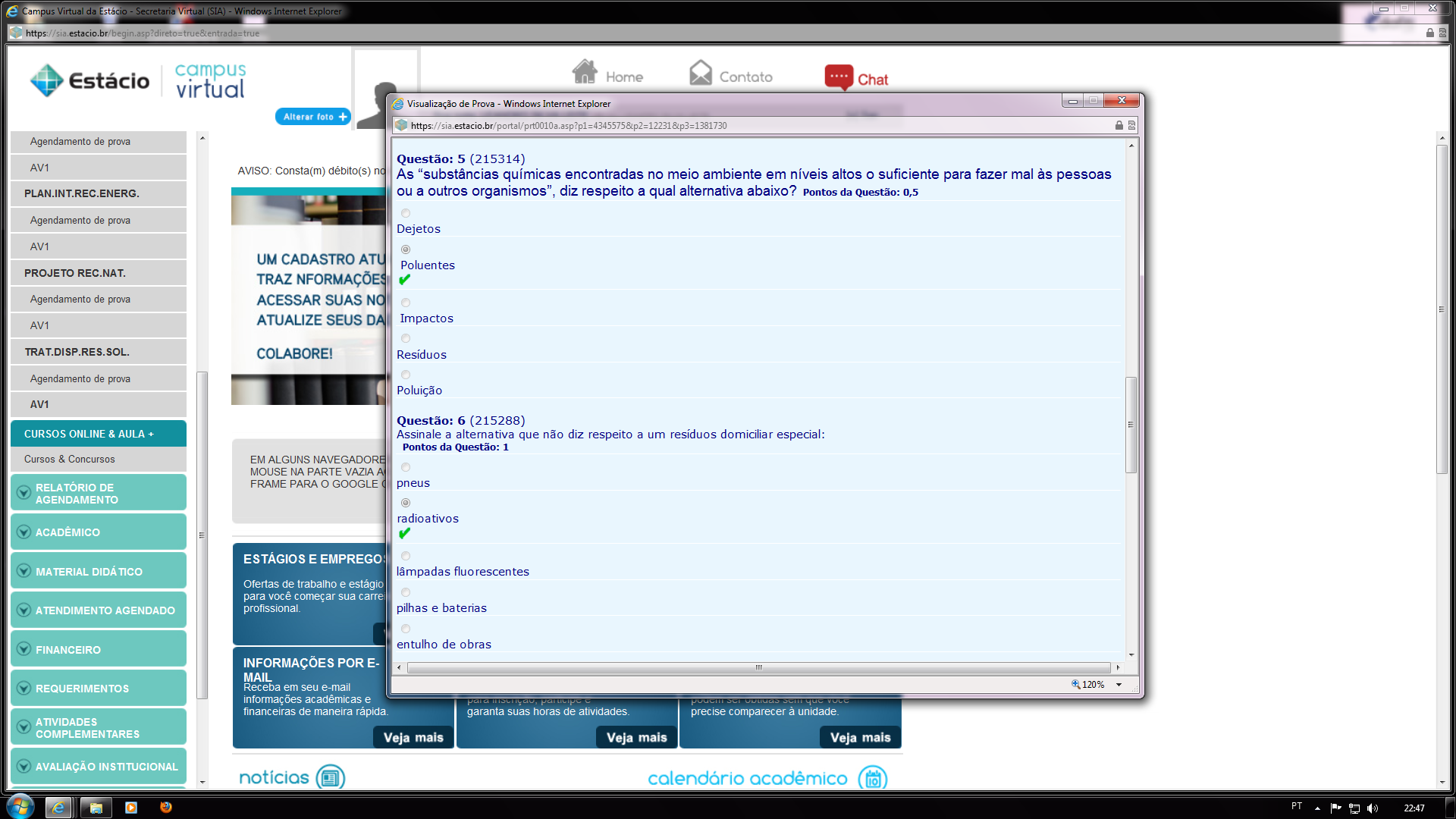Open Windows Explorer folder in taskbar

pos(96,808)
